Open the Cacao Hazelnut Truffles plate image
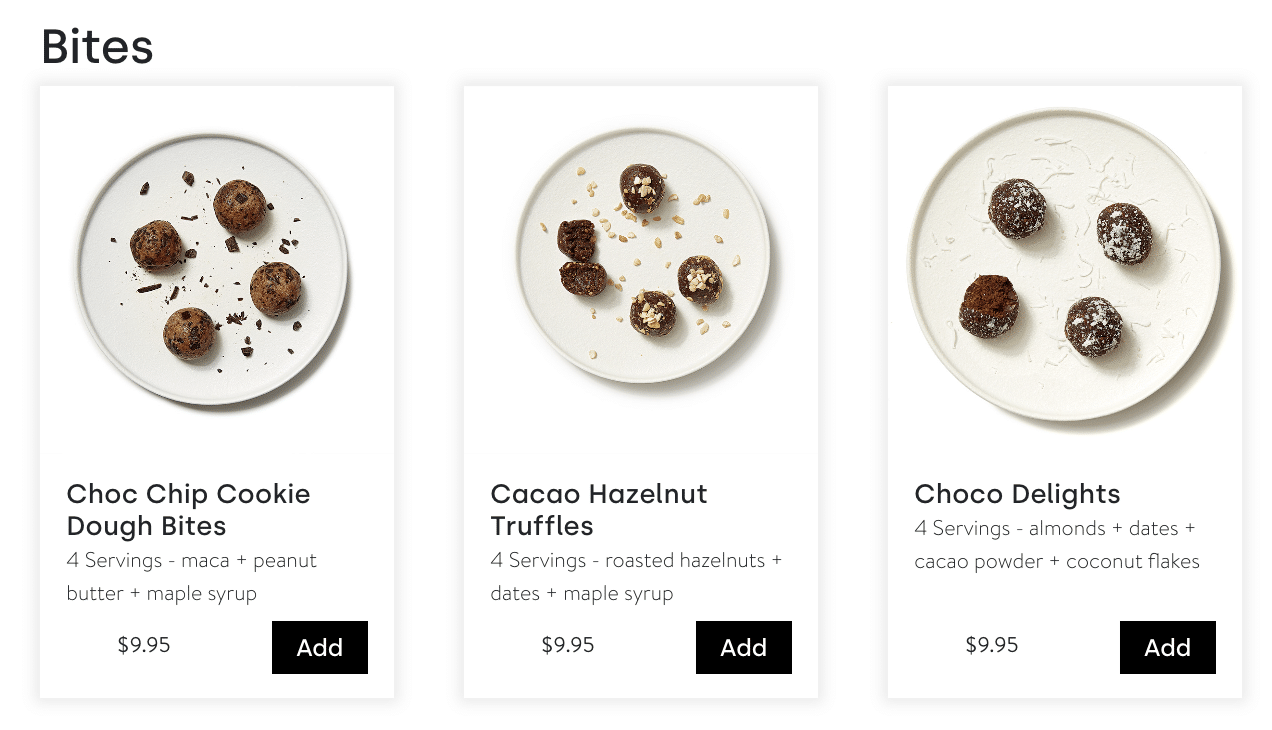This screenshot has width=1272, height=730. point(644,256)
